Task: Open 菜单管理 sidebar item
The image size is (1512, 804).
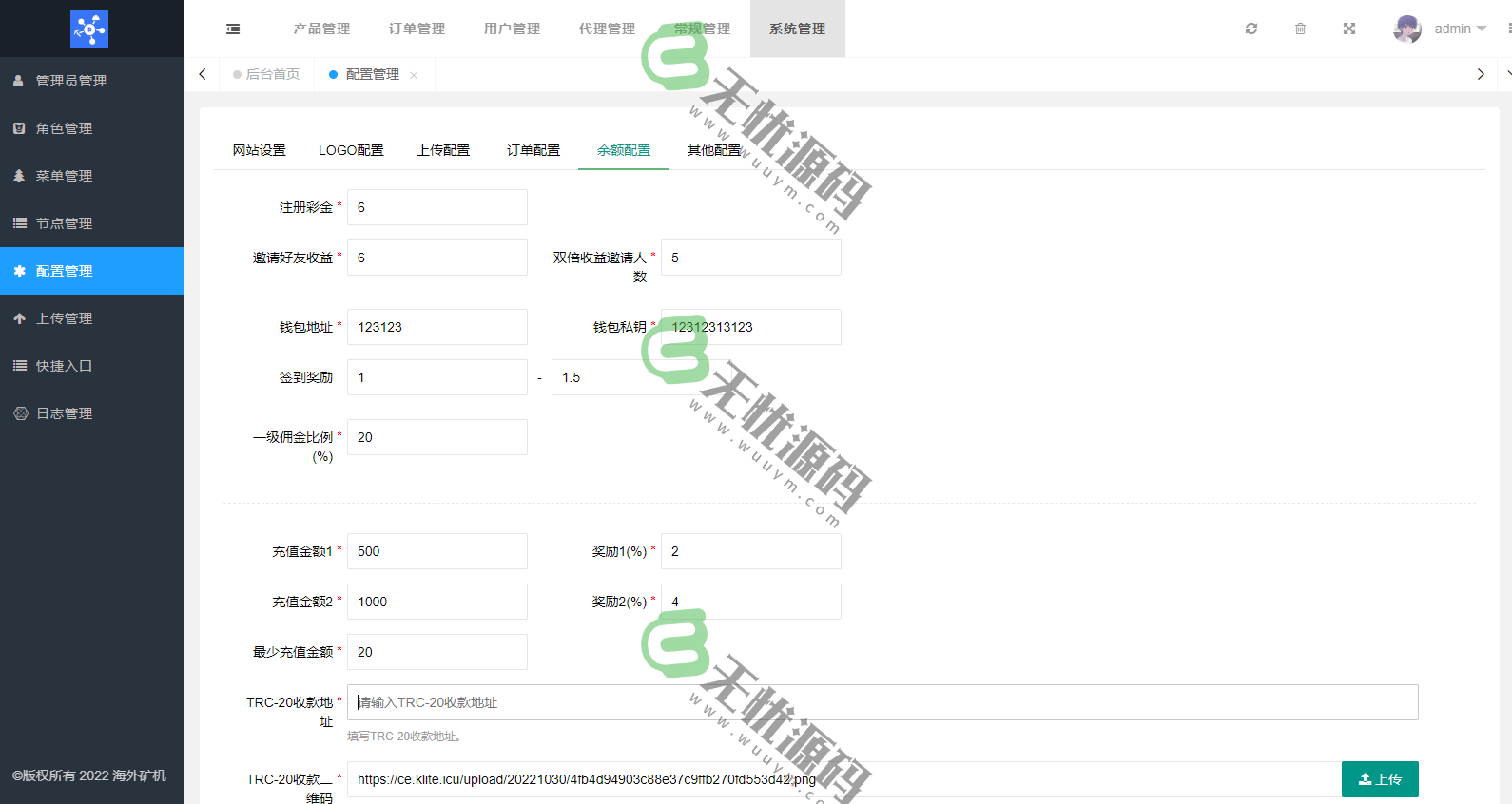Action: click(92, 176)
